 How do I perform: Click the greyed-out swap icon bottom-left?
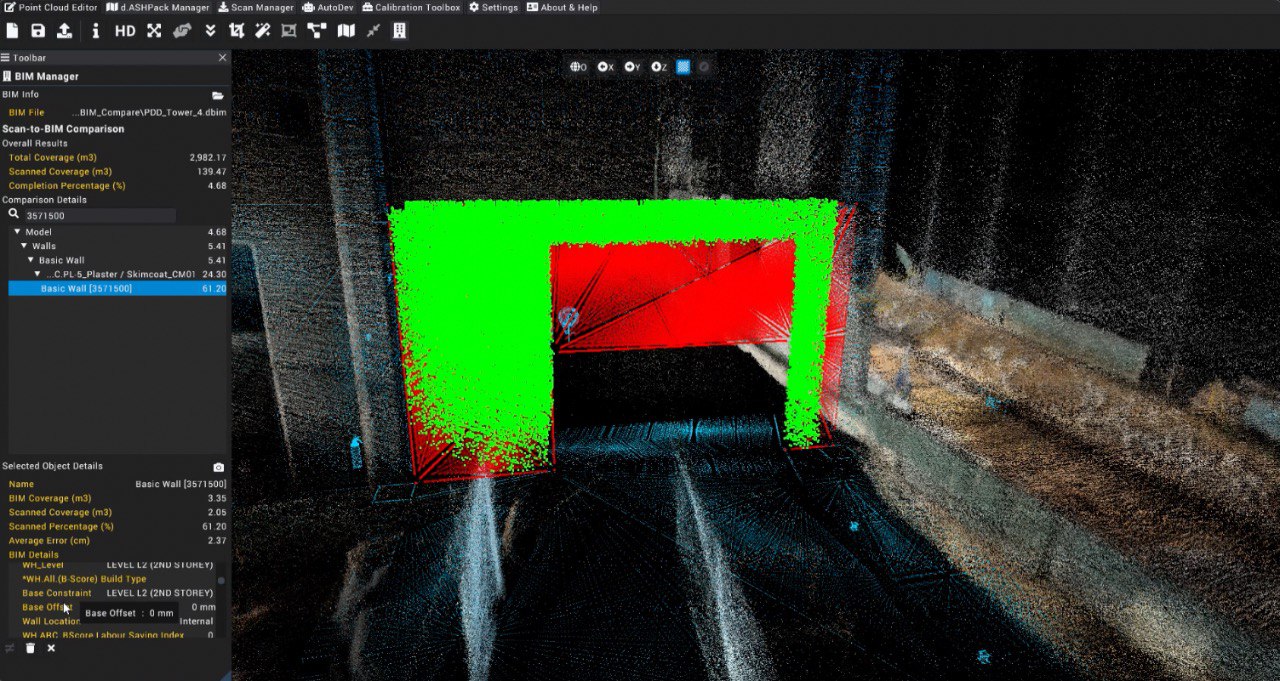click(x=10, y=648)
